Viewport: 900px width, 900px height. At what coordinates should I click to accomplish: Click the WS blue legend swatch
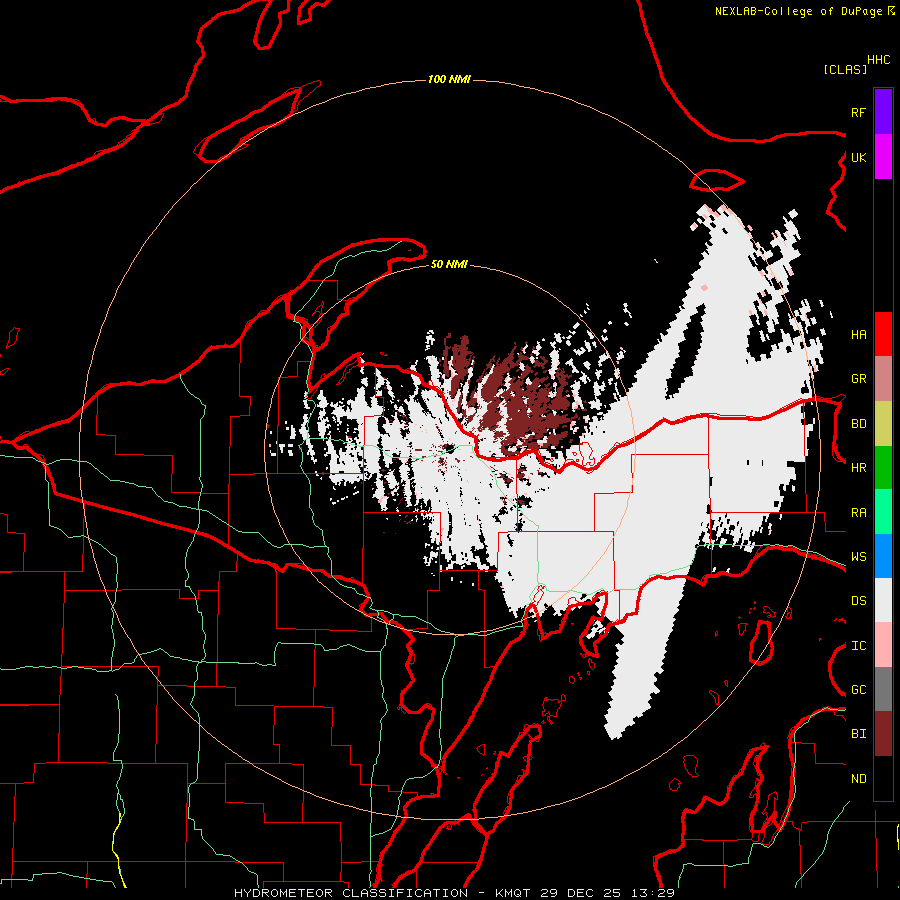point(883,556)
